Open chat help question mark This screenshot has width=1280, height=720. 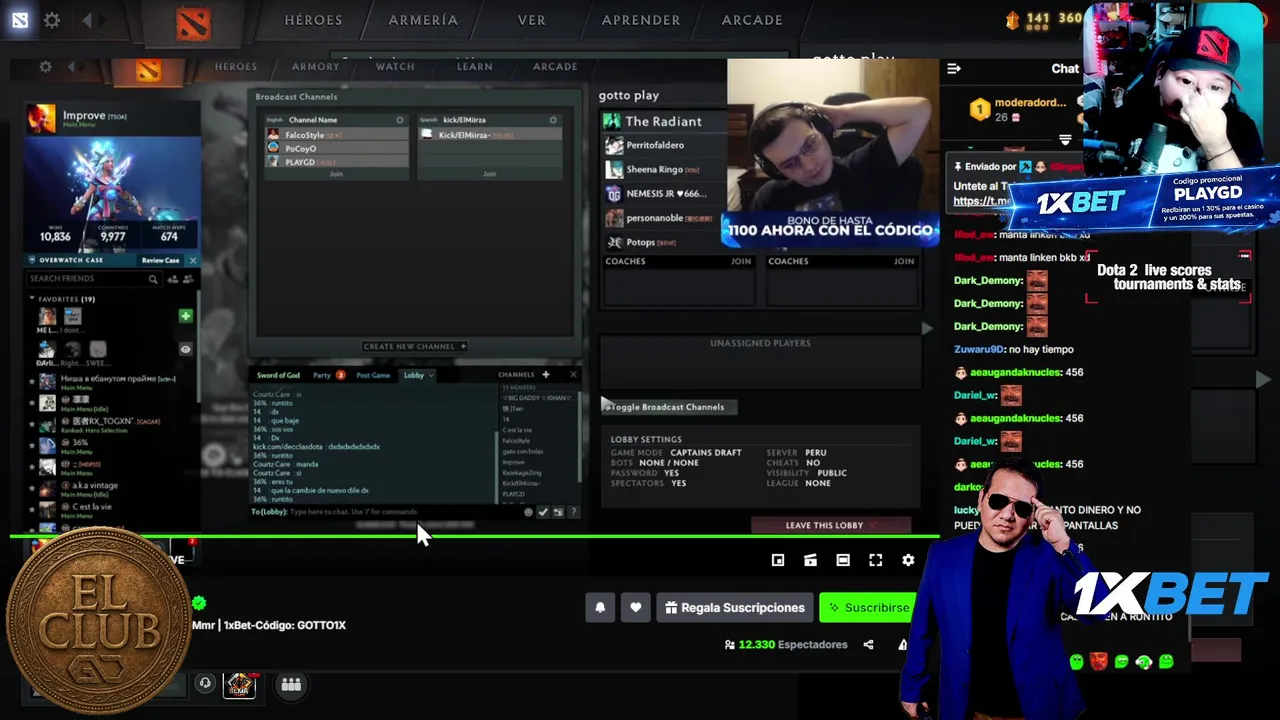573,512
